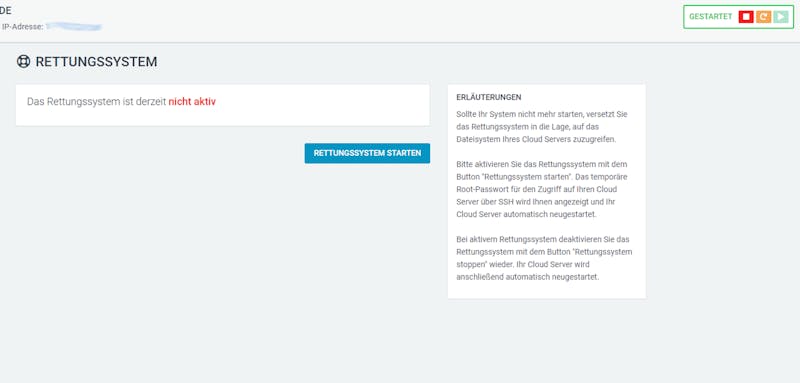Viewport: 800px width, 383px height.
Task: Click the ERLÄUTERUNGEN heading
Action: [489, 97]
